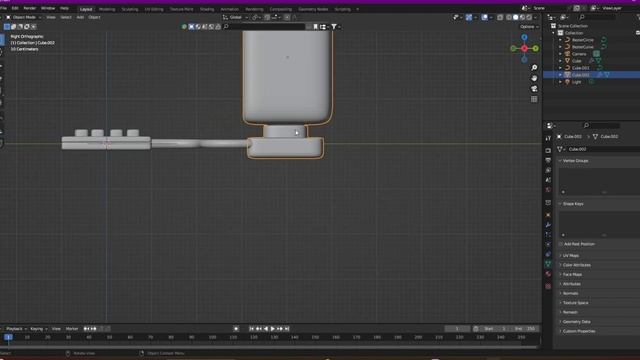Image resolution: width=640 pixels, height=360 pixels.
Task: Open Global transform orientation dropdown
Action: (x=236, y=17)
